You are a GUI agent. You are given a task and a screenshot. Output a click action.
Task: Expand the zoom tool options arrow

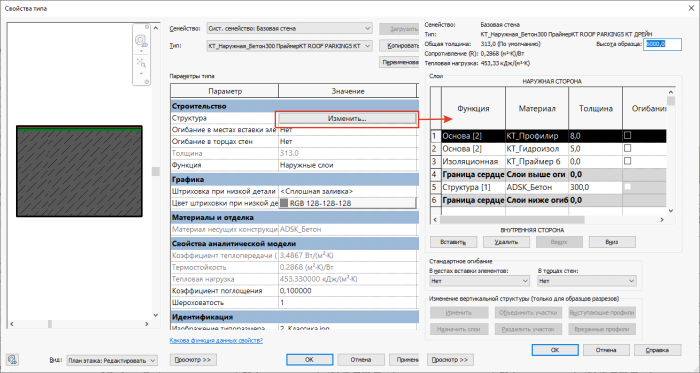coord(141,73)
